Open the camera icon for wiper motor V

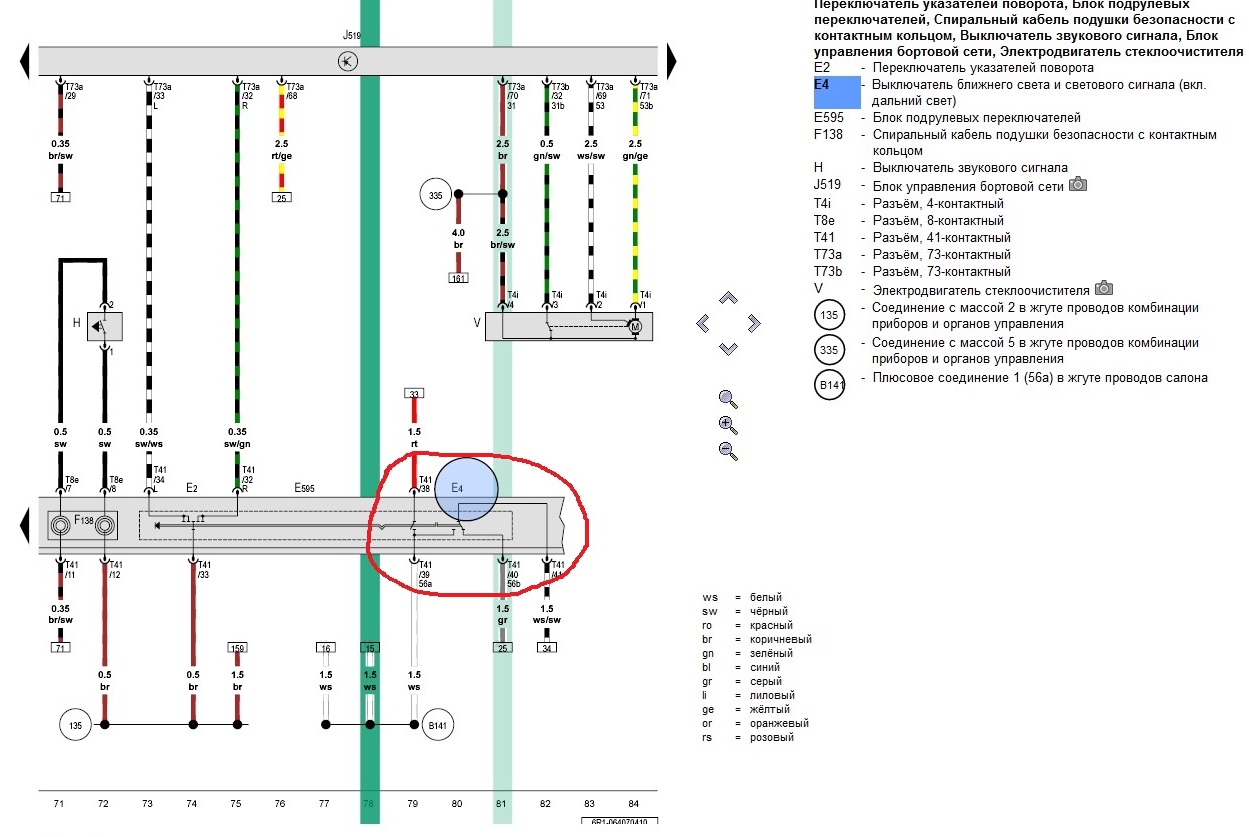pyautogui.click(x=1104, y=288)
